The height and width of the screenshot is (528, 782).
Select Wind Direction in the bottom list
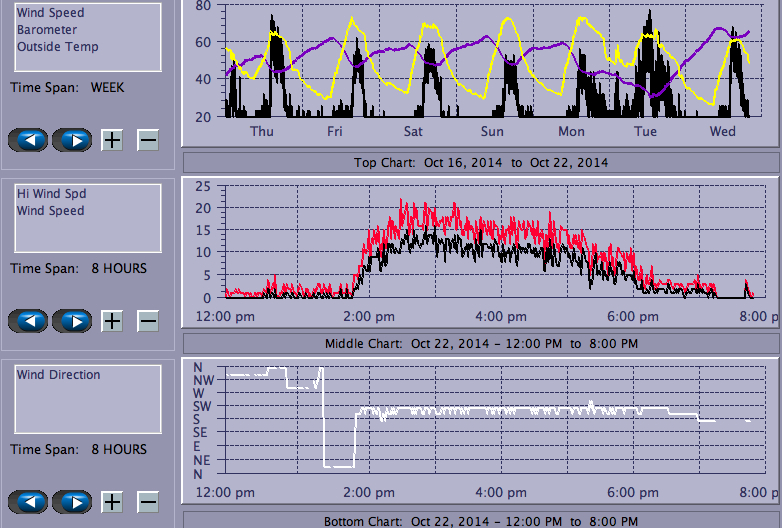[58, 375]
